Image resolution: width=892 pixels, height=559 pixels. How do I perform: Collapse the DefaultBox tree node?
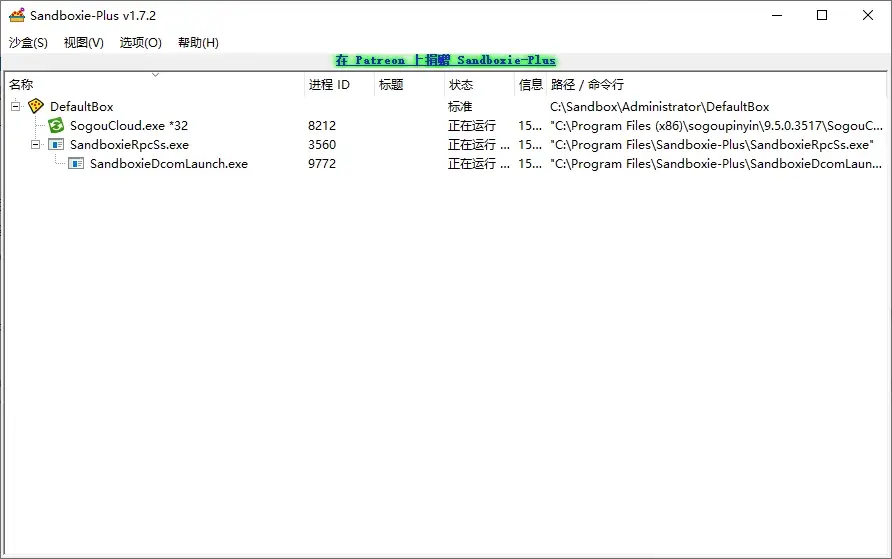[x=16, y=106]
